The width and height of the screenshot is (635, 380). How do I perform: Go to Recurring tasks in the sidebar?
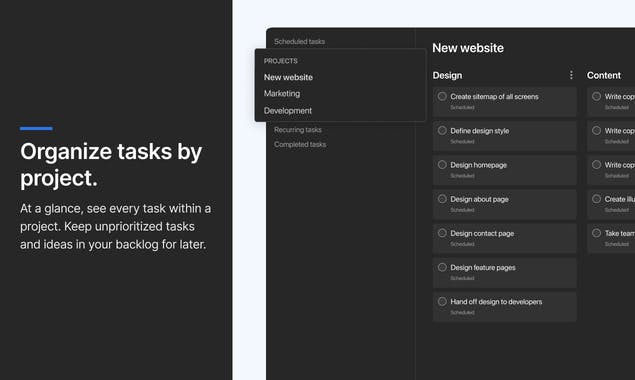(x=298, y=130)
